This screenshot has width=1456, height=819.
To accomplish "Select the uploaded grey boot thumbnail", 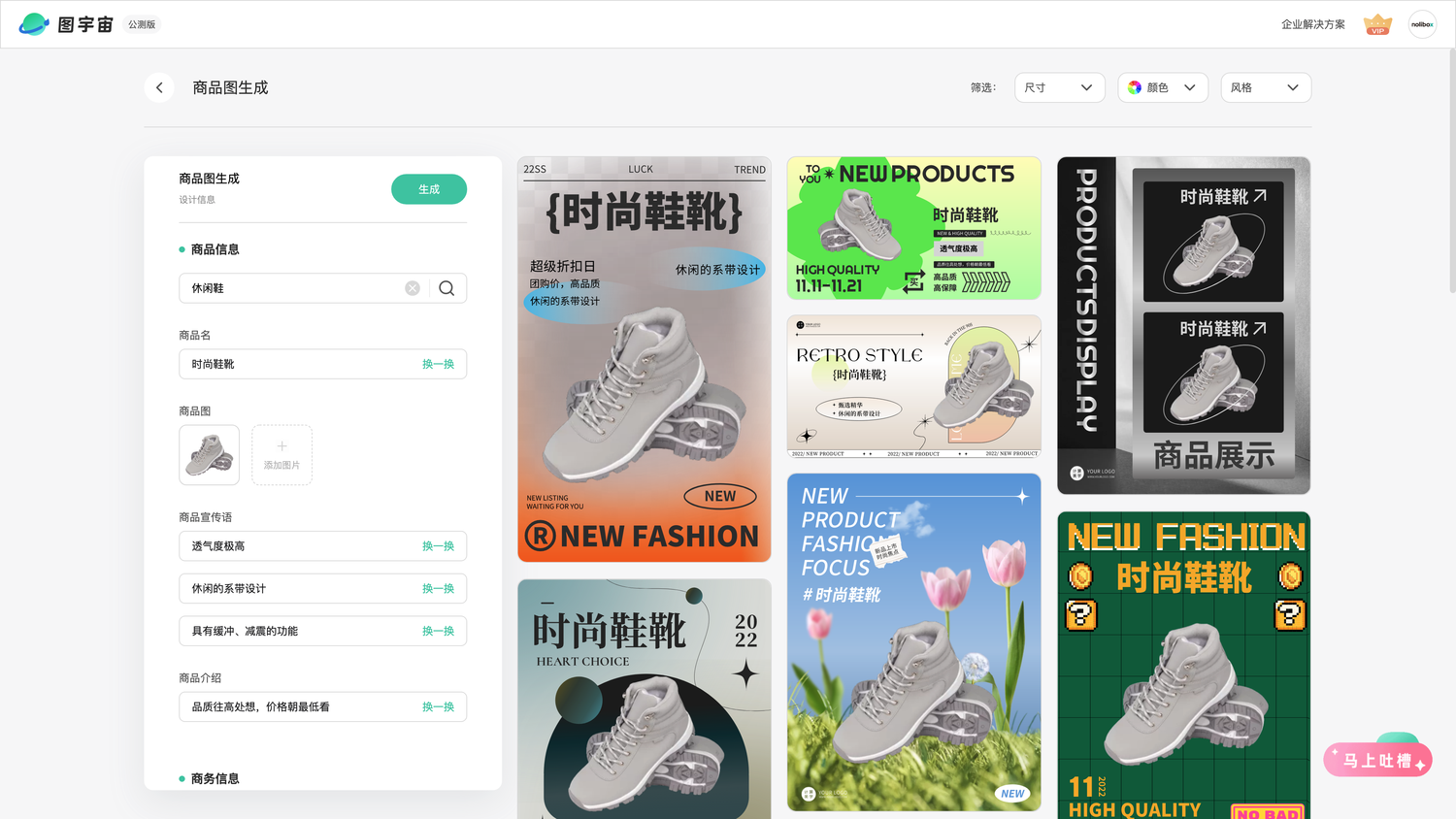I will click(209, 455).
